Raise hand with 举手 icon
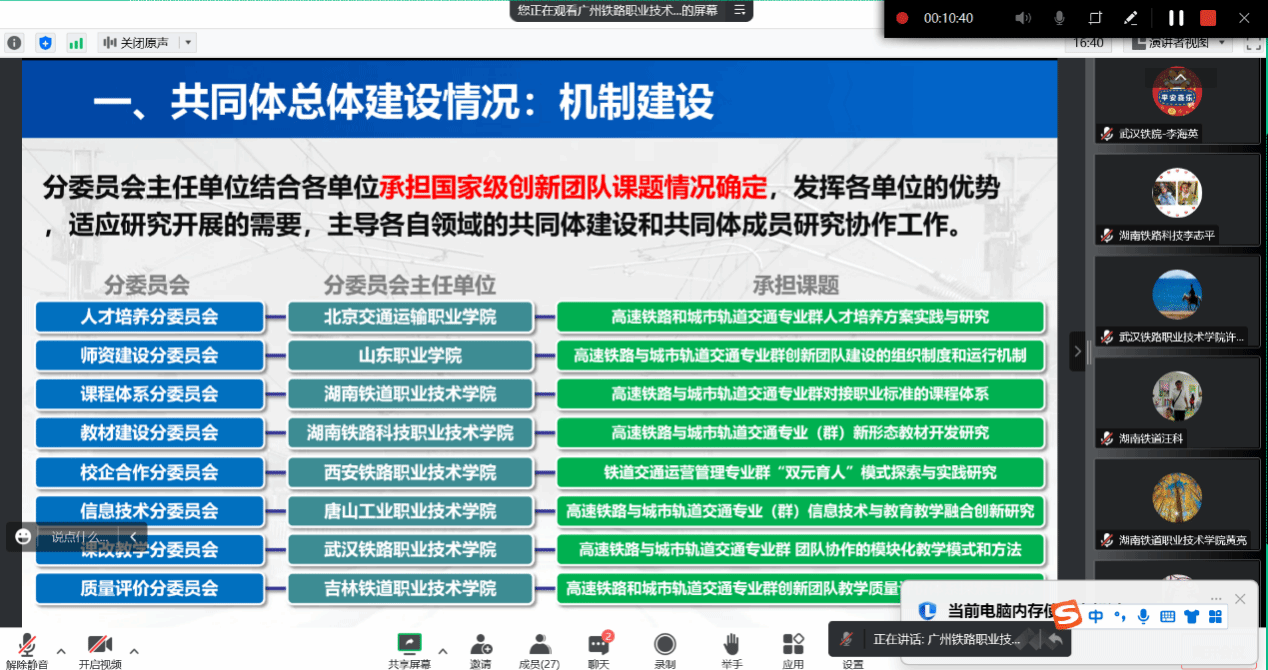The width and height of the screenshot is (1268, 670). tap(731, 648)
